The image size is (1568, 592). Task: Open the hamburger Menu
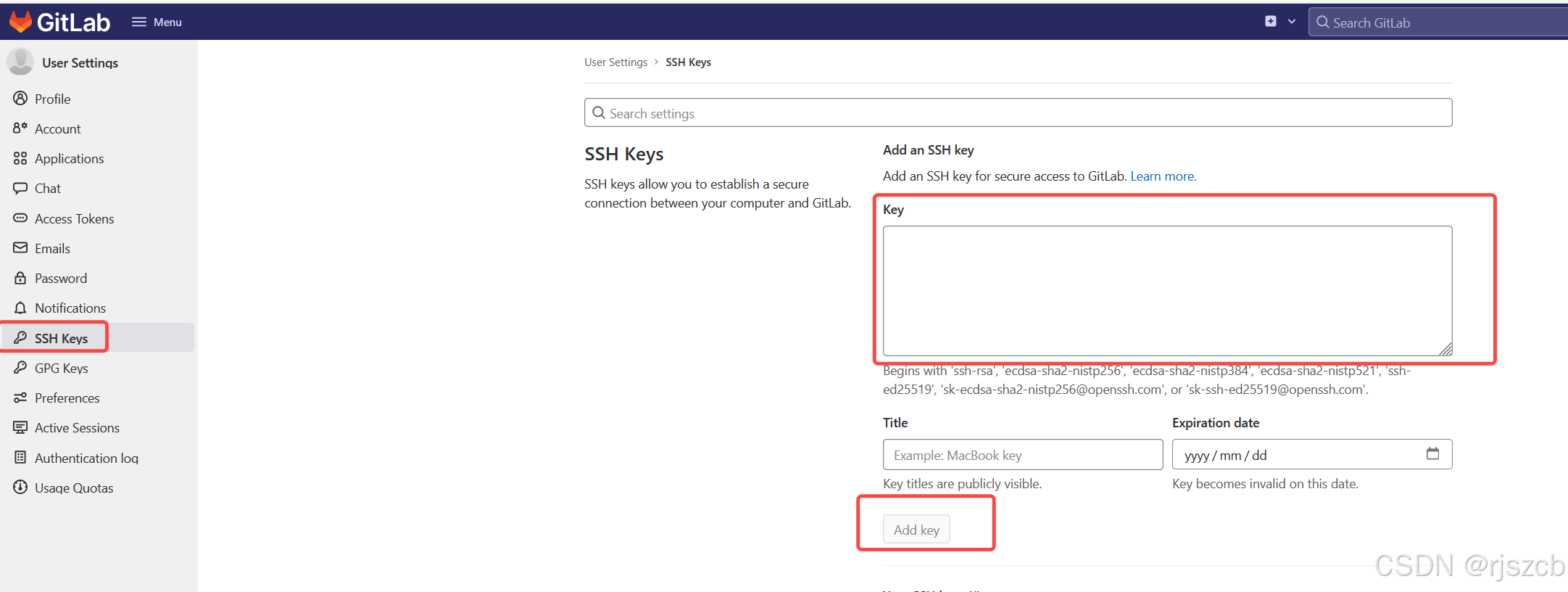click(157, 22)
